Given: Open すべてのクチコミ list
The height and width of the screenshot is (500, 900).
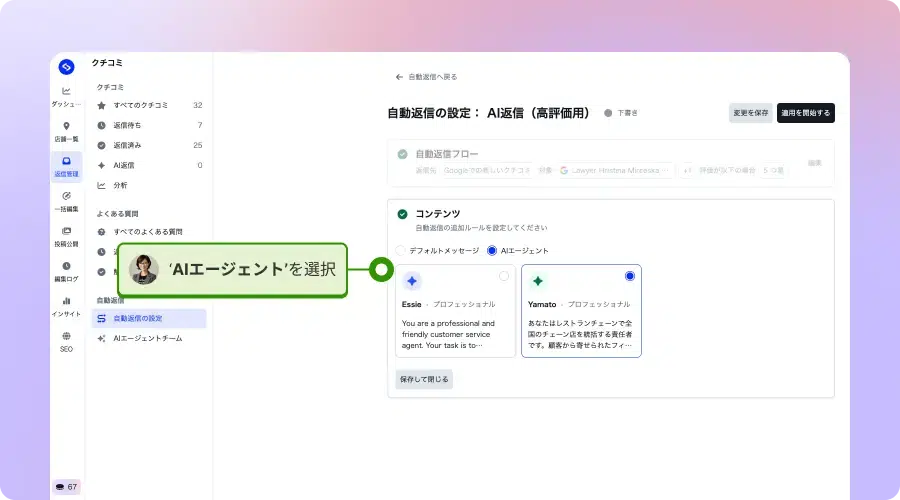Looking at the screenshot, I should pos(140,105).
